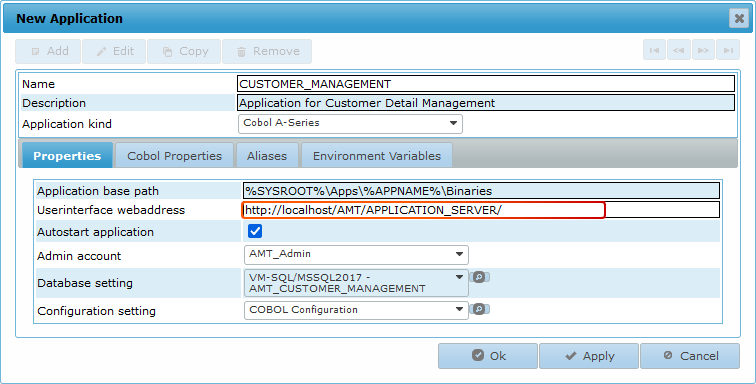The image size is (756, 384).
Task: Click the first record navigation icon
Action: pos(654,50)
